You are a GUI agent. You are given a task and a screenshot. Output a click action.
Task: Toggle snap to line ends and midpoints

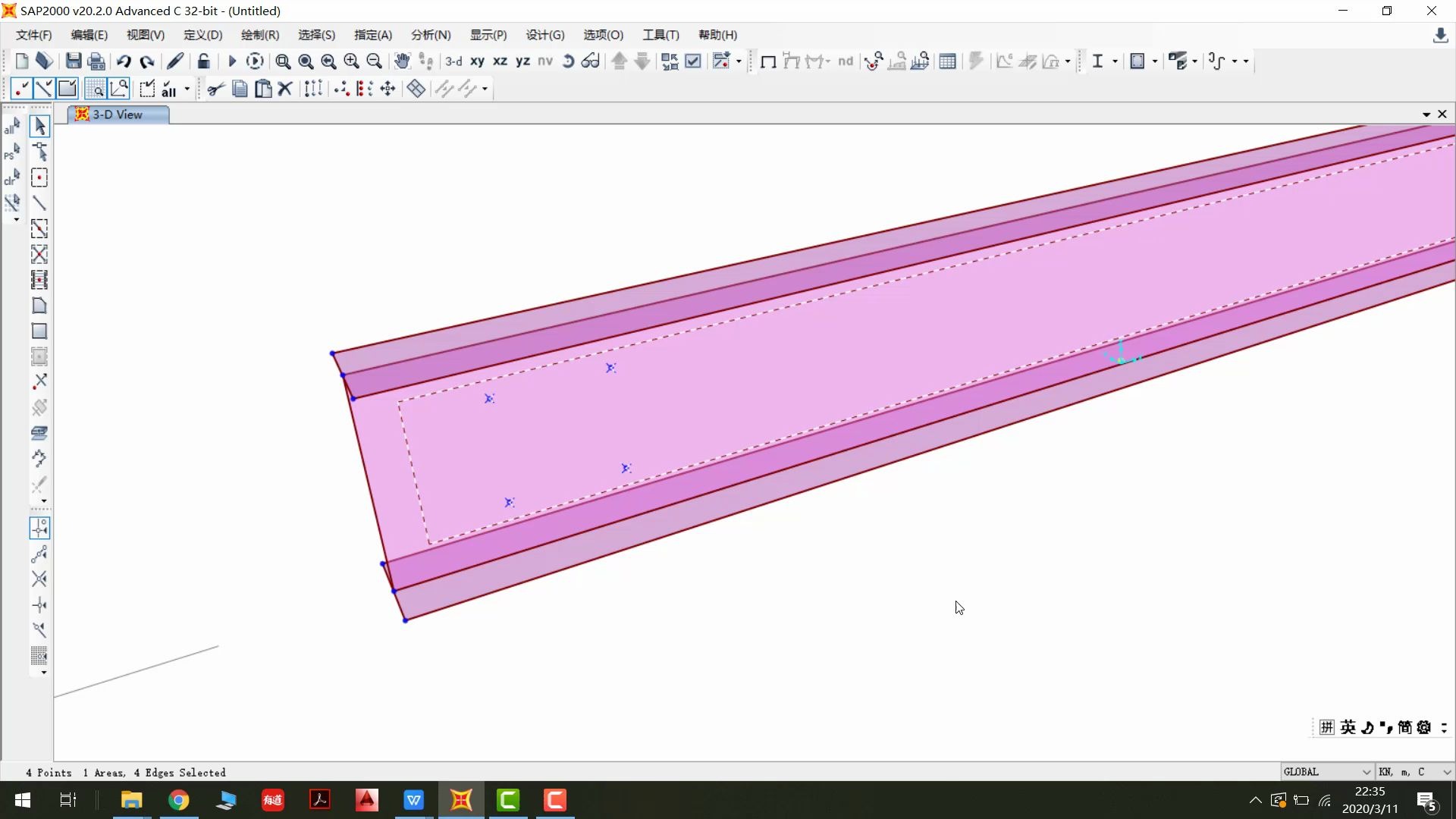coord(39,554)
